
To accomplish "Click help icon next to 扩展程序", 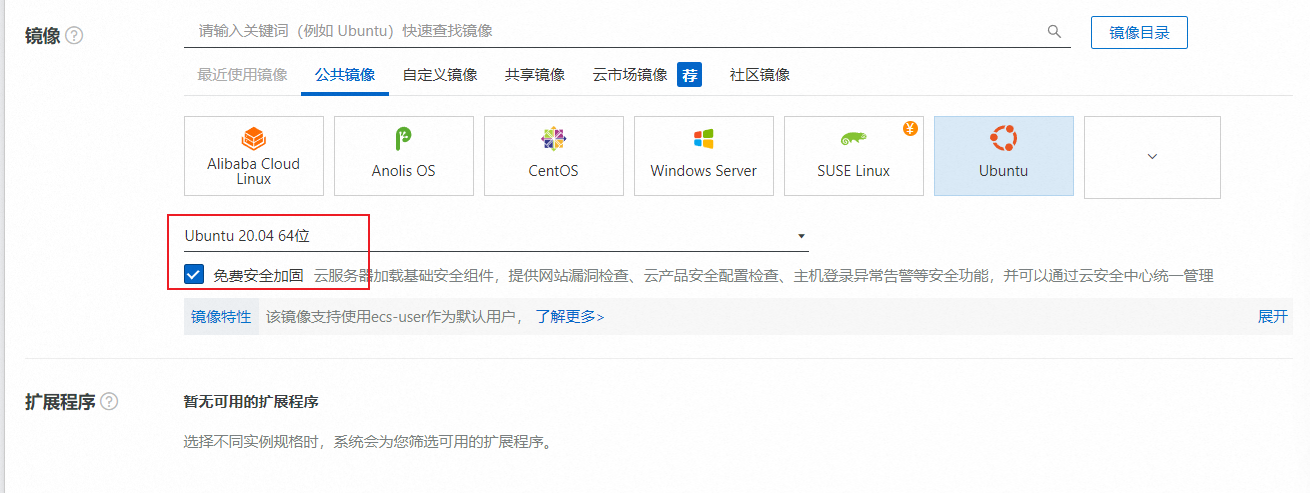I will pos(109,401).
